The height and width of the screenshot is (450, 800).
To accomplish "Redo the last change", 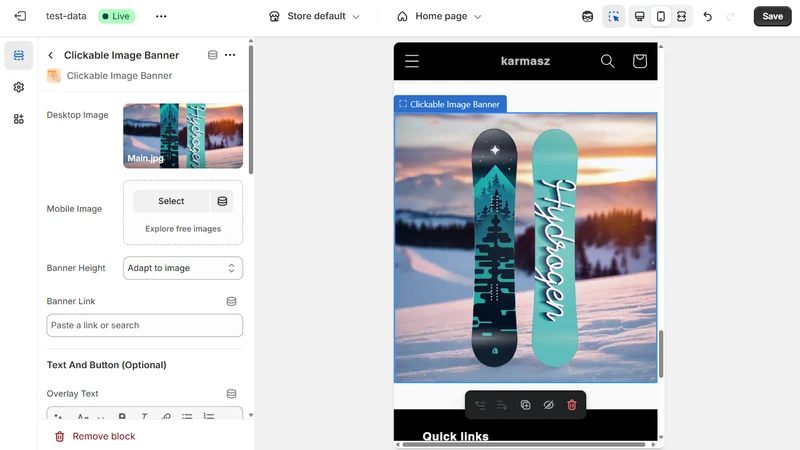I will pyautogui.click(x=731, y=16).
